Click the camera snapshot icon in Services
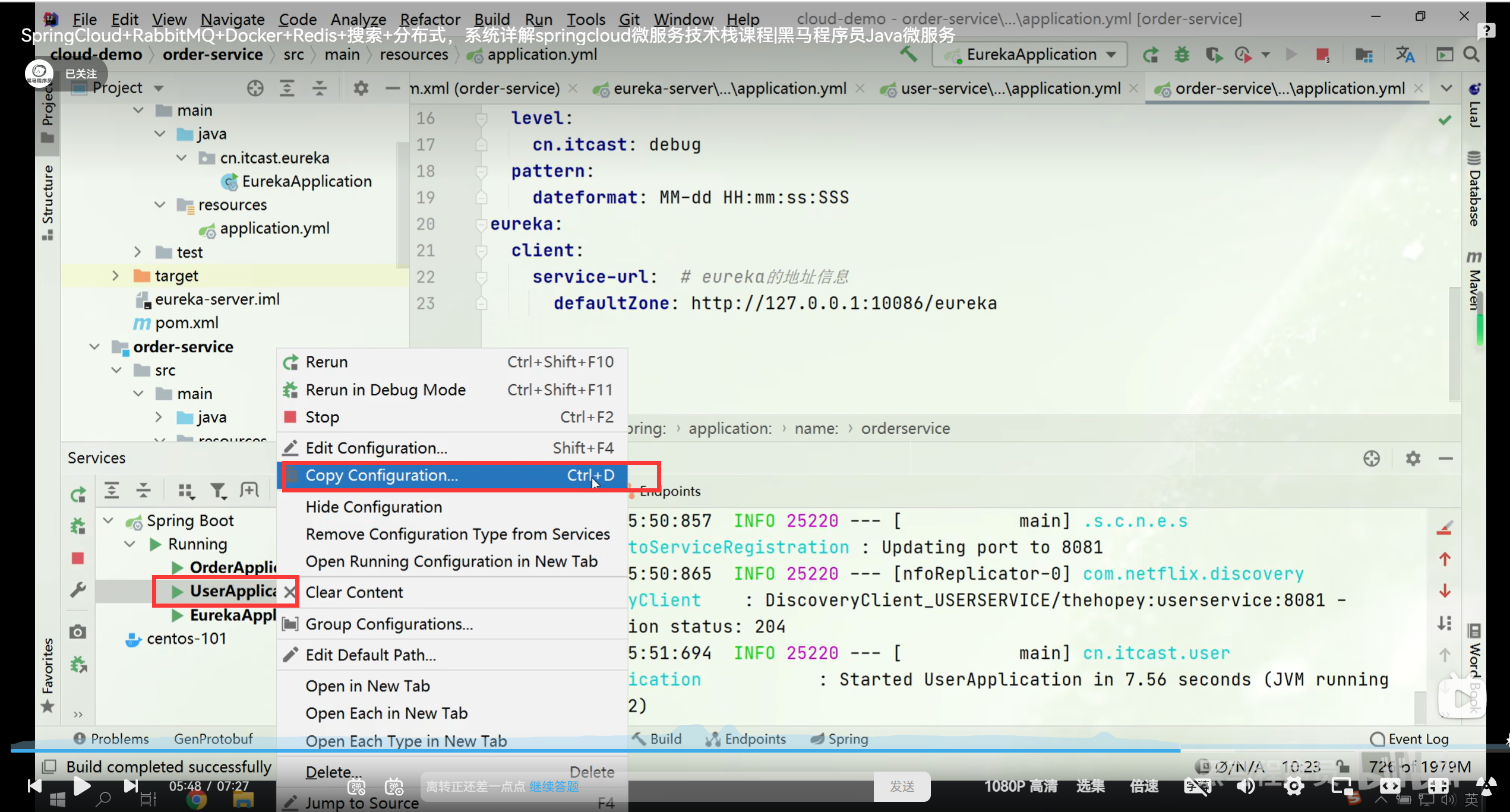The image size is (1510, 812). (78, 632)
